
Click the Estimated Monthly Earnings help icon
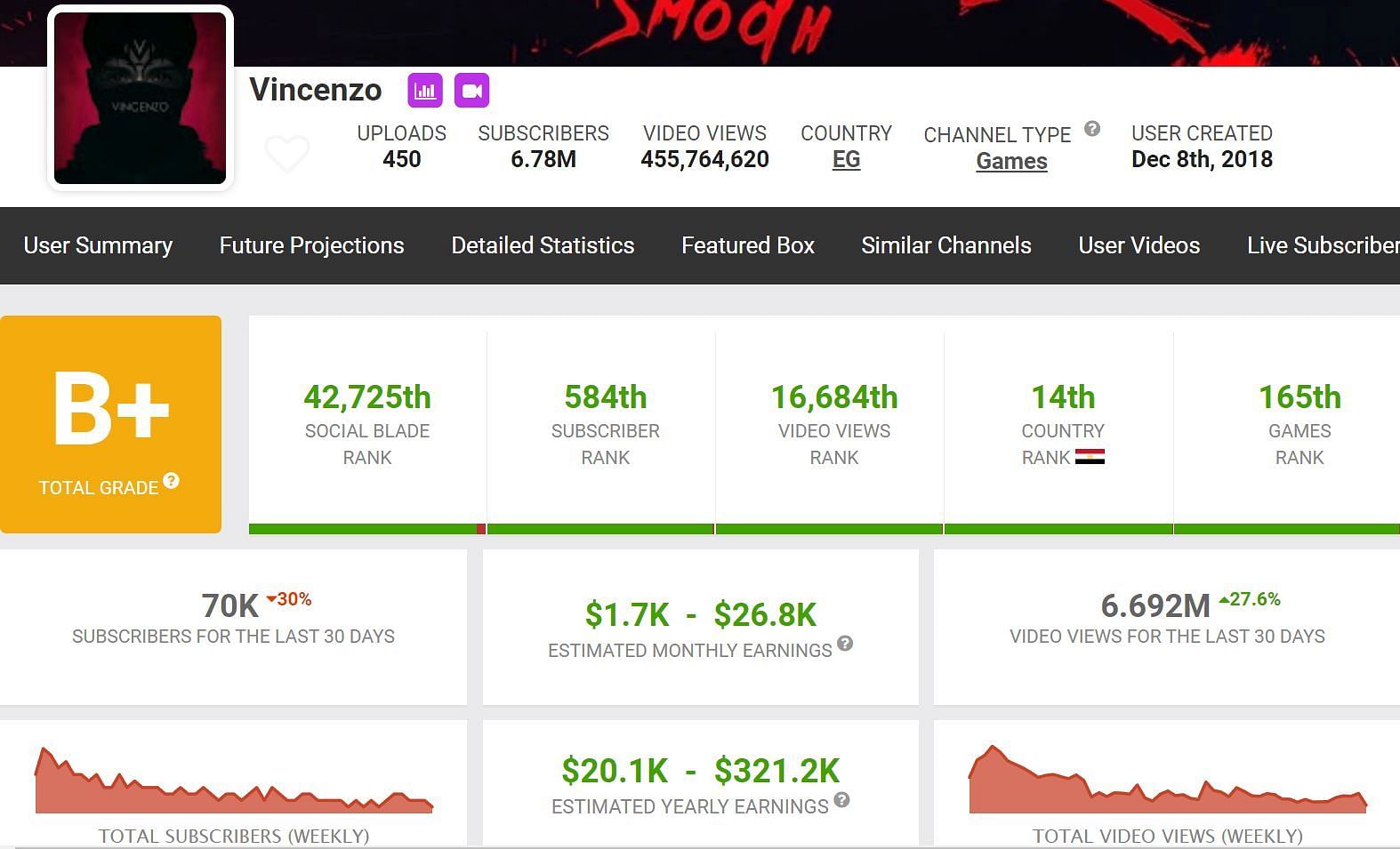coord(845,644)
